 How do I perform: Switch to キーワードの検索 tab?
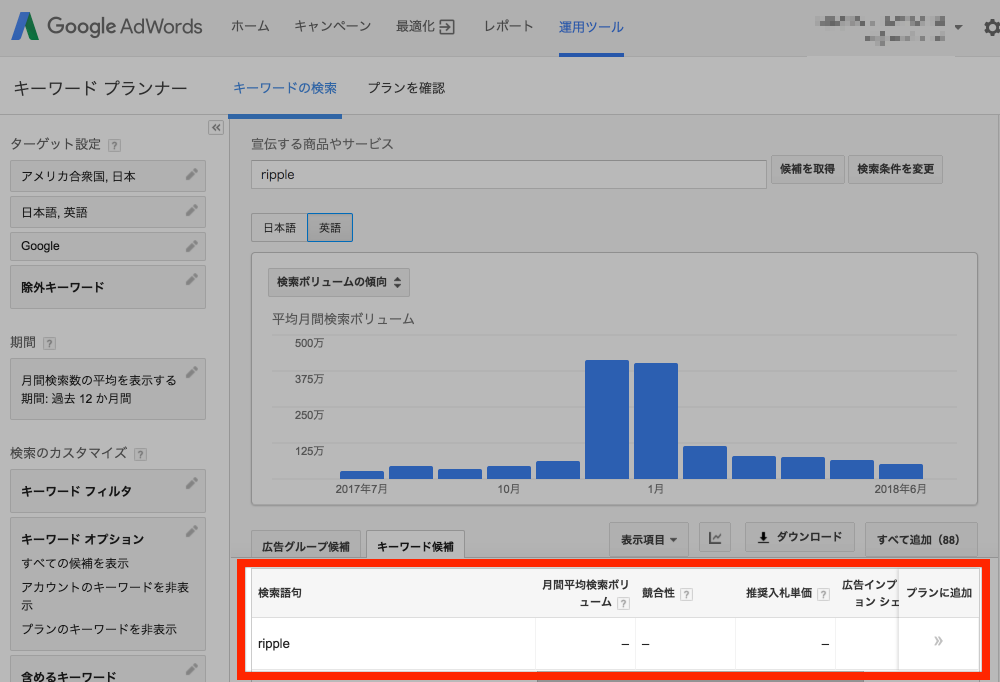tap(285, 87)
